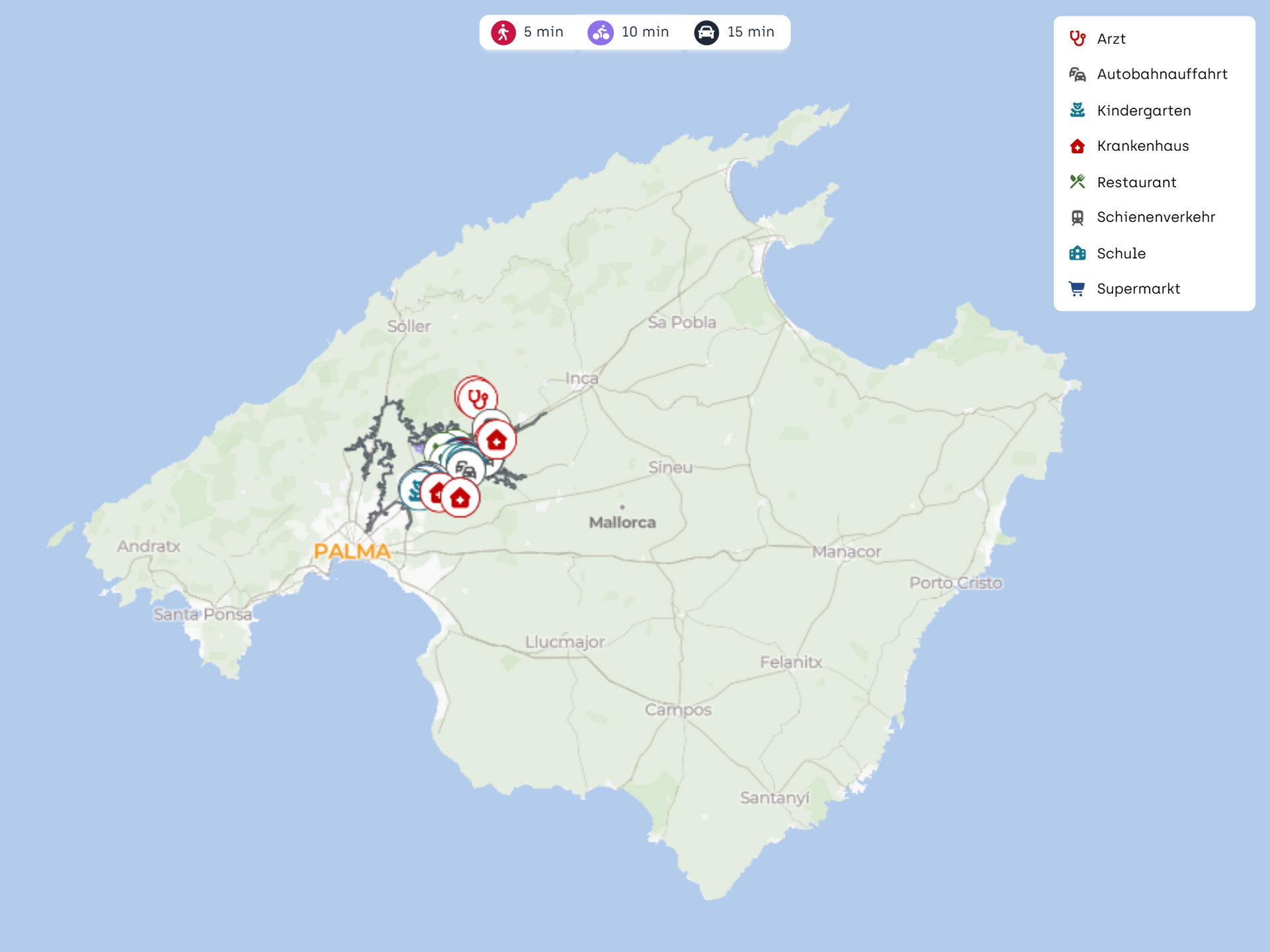1270x952 pixels.
Task: Click the Schienenverkehr legend label
Action: click(x=1156, y=217)
